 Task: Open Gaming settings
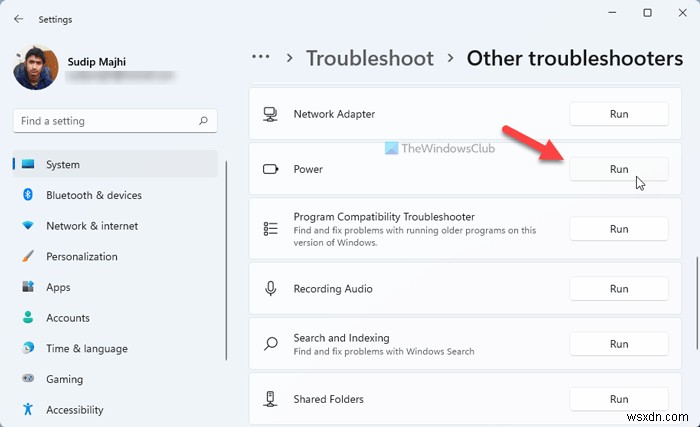click(x=66, y=379)
